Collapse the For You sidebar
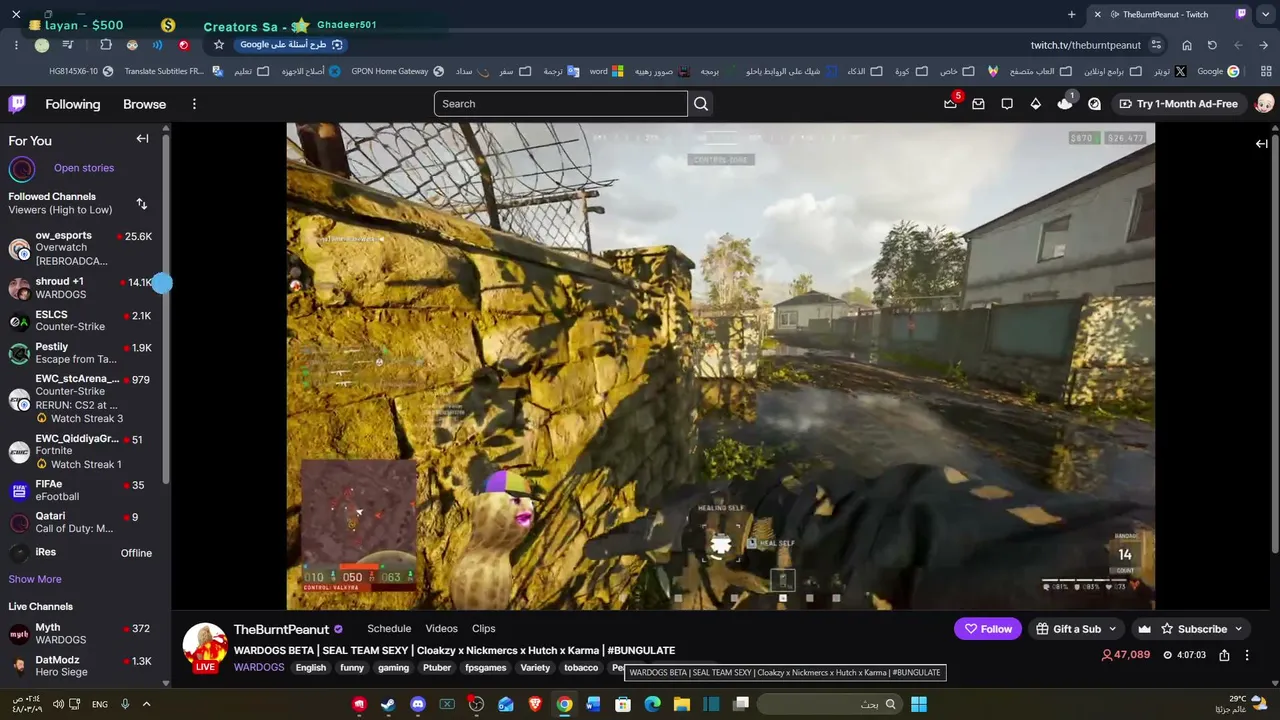Image resolution: width=1280 pixels, height=720 pixels. [x=142, y=139]
